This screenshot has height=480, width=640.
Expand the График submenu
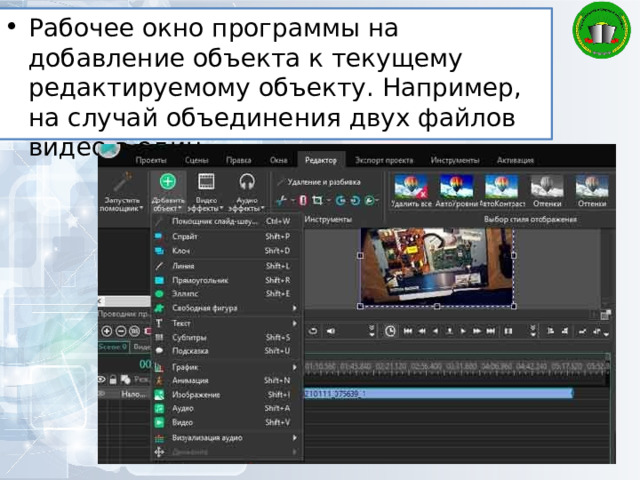click(x=227, y=367)
